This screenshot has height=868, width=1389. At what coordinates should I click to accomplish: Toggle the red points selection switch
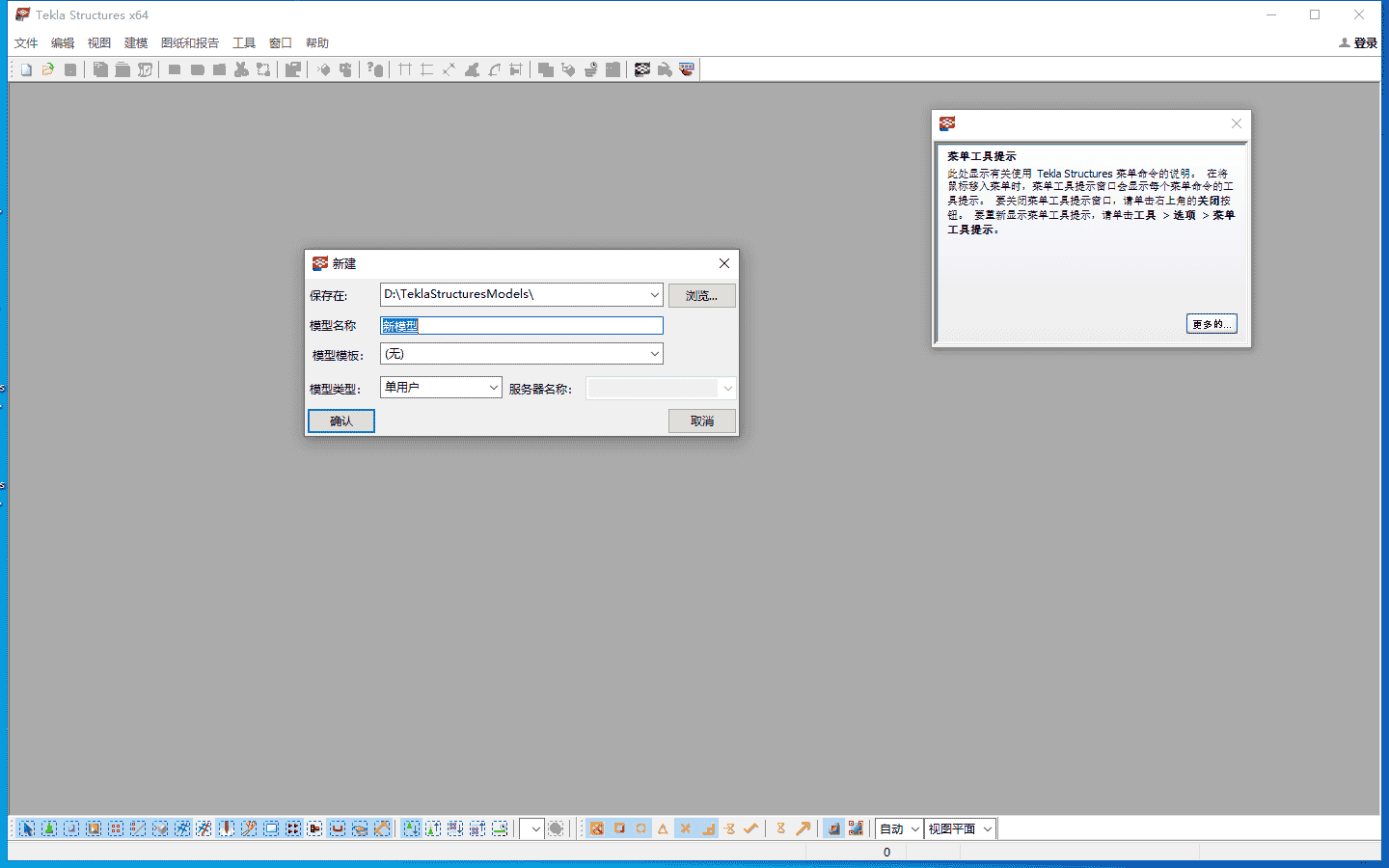pos(116,828)
